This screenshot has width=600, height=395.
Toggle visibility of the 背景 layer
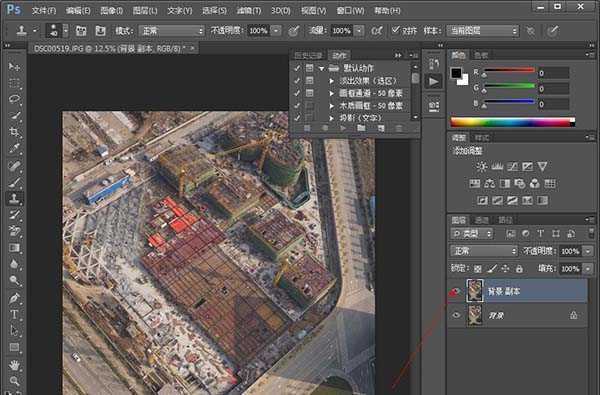(x=456, y=315)
